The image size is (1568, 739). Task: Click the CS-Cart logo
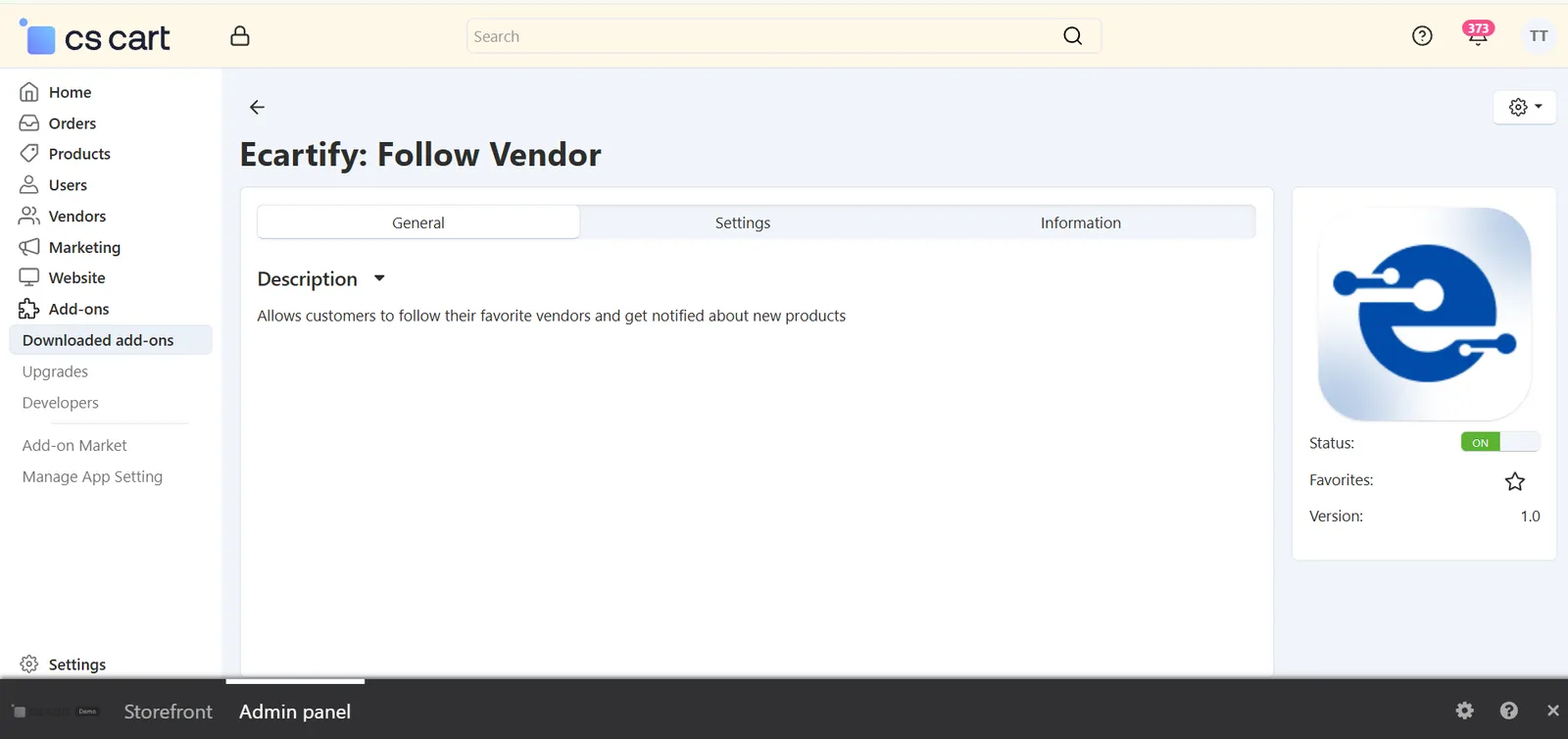[x=94, y=37]
